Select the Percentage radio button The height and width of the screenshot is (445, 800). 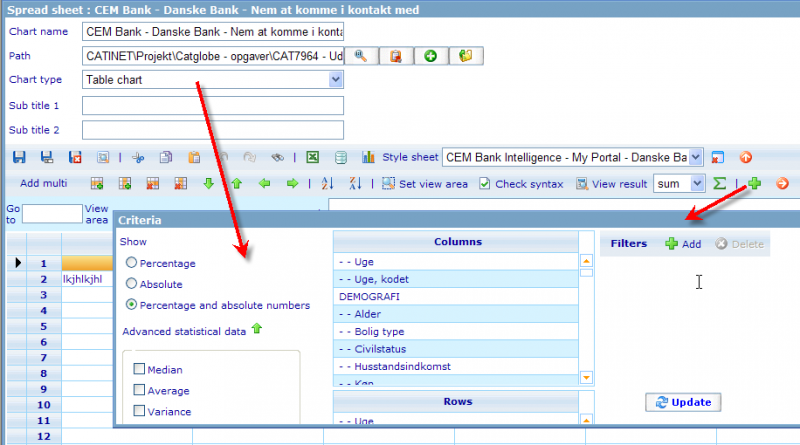(132, 263)
